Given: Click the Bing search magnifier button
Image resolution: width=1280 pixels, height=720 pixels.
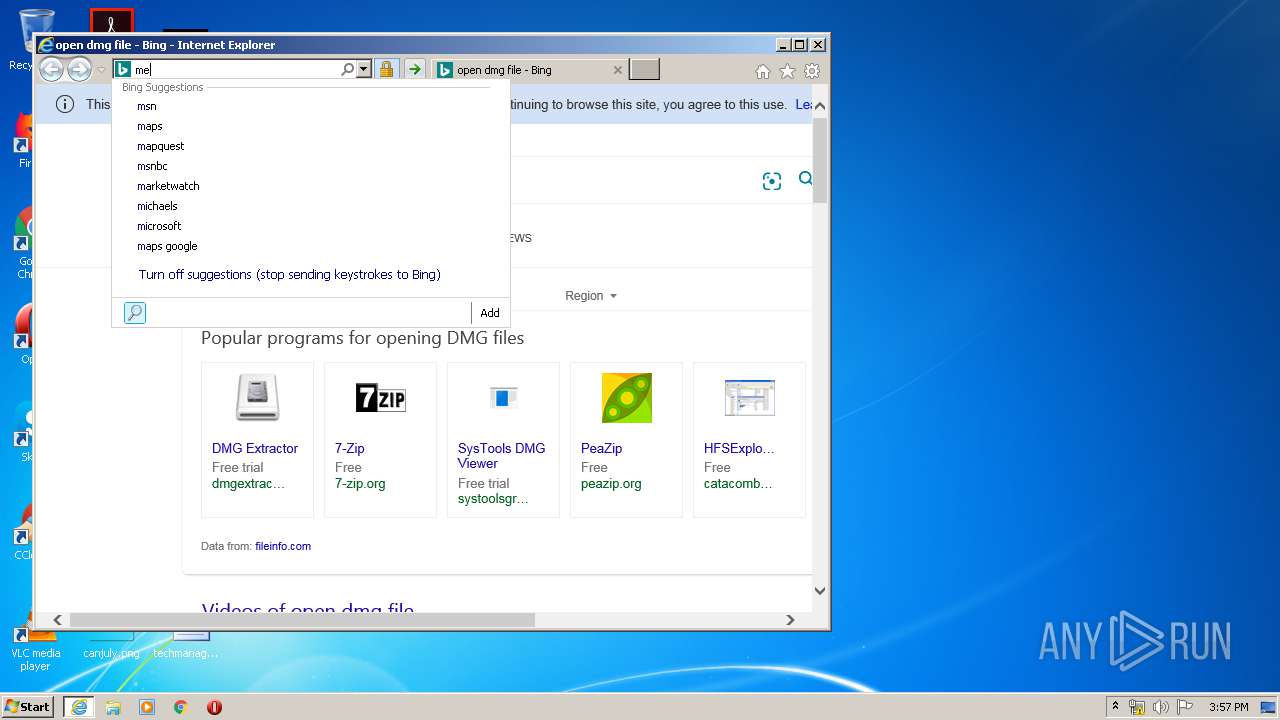Looking at the screenshot, I should [x=805, y=179].
